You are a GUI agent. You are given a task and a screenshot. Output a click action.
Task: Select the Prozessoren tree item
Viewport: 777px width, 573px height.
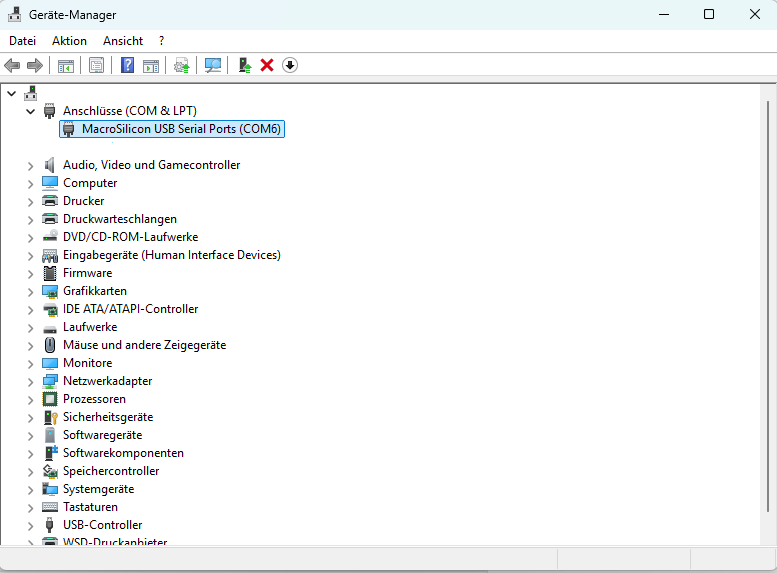94,399
